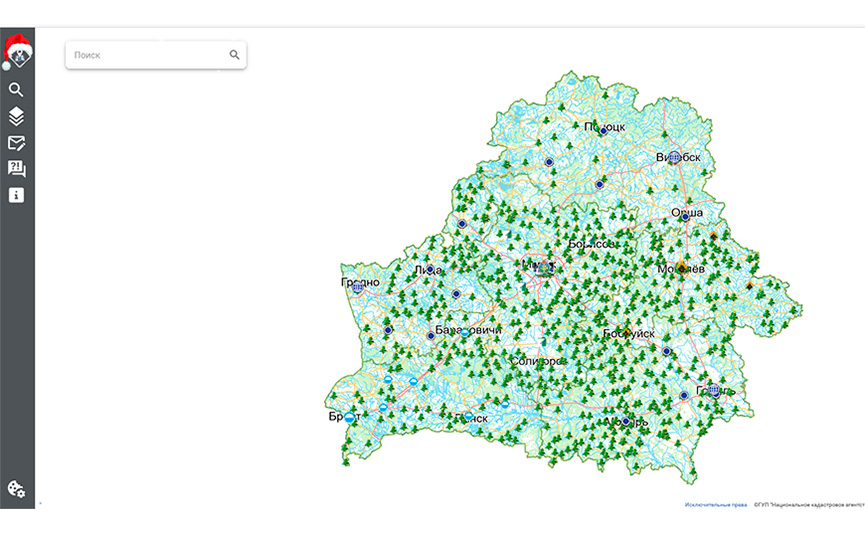
Task: Click the Могилёв city marker
Action: coord(682,268)
